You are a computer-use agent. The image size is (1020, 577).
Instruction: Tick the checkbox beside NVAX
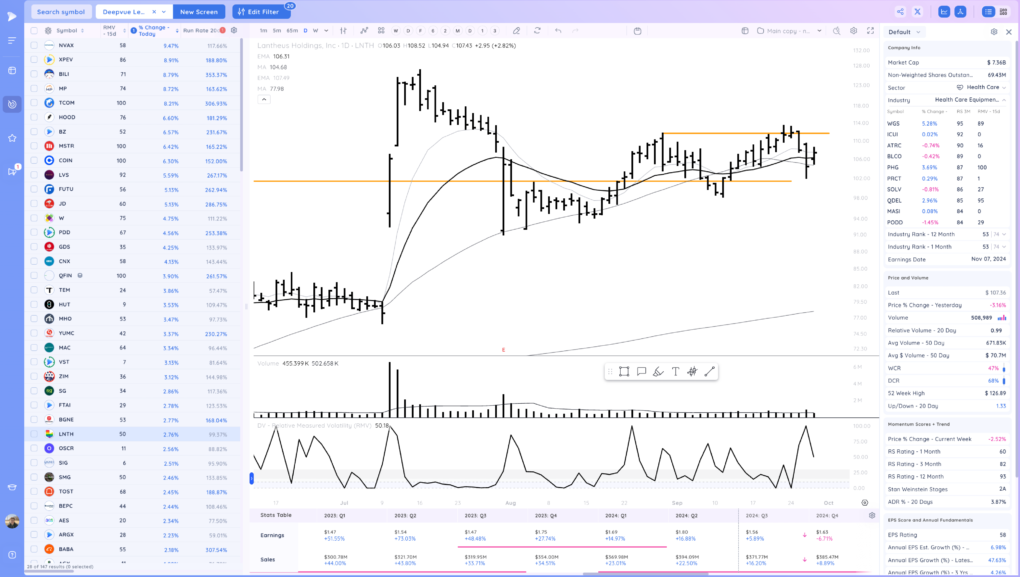34,45
